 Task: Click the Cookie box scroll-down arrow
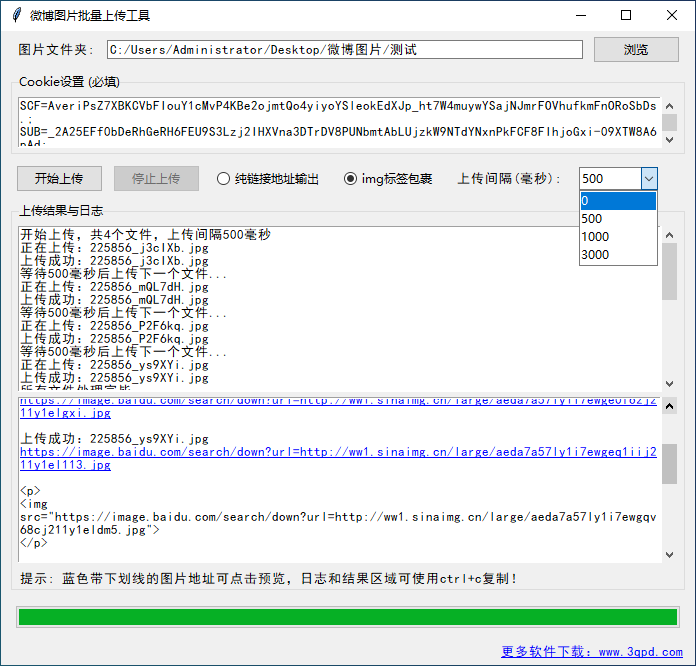pyautogui.click(x=669, y=139)
